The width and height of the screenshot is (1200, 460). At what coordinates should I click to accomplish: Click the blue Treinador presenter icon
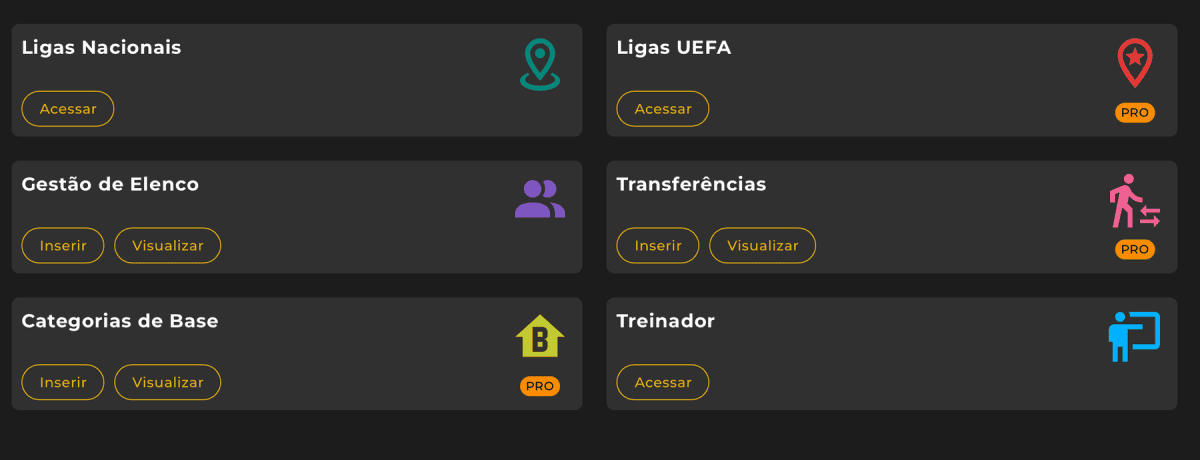coord(1134,336)
